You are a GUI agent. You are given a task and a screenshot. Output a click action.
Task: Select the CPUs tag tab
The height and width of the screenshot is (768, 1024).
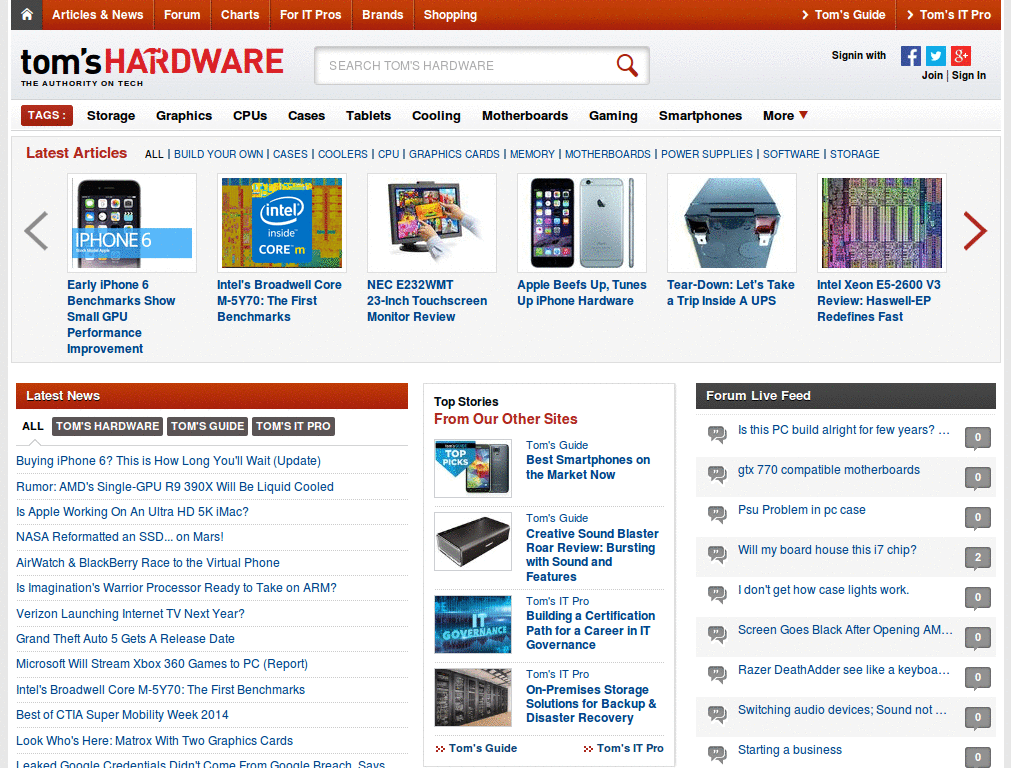249,116
